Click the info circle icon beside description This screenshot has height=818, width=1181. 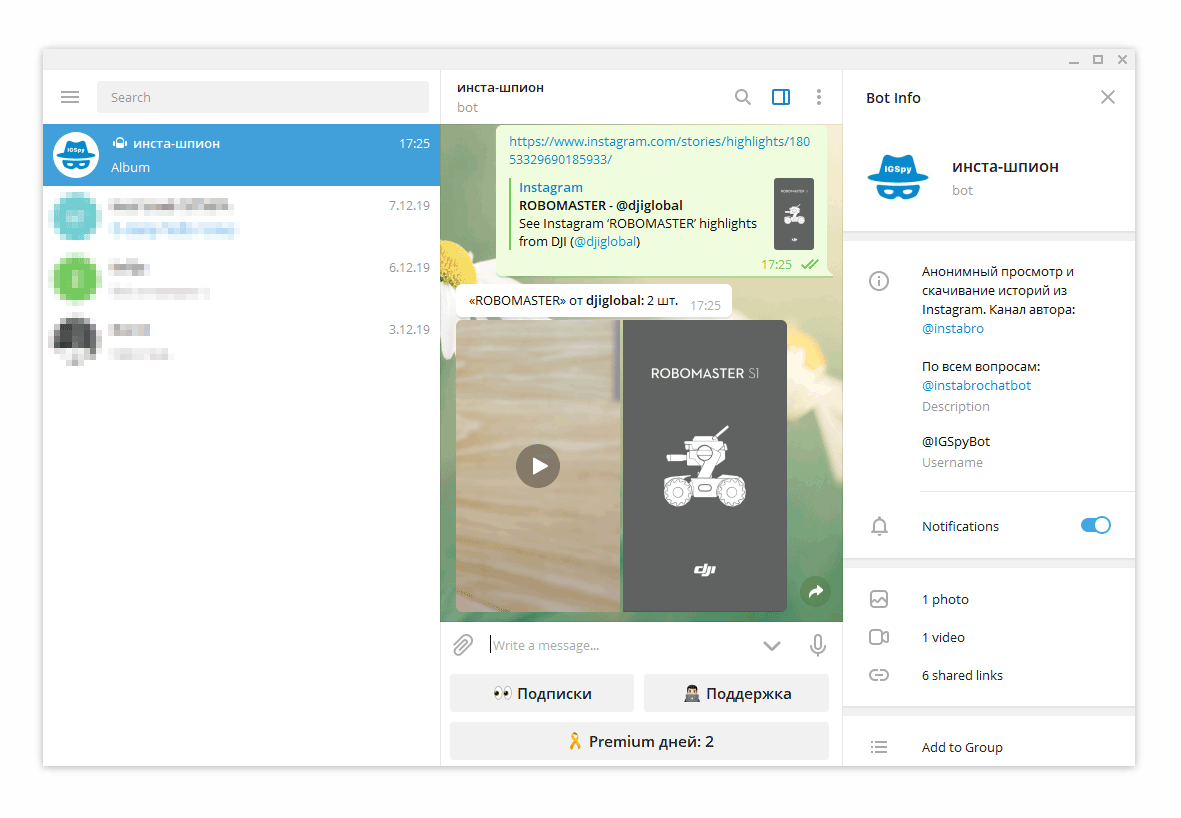click(879, 281)
